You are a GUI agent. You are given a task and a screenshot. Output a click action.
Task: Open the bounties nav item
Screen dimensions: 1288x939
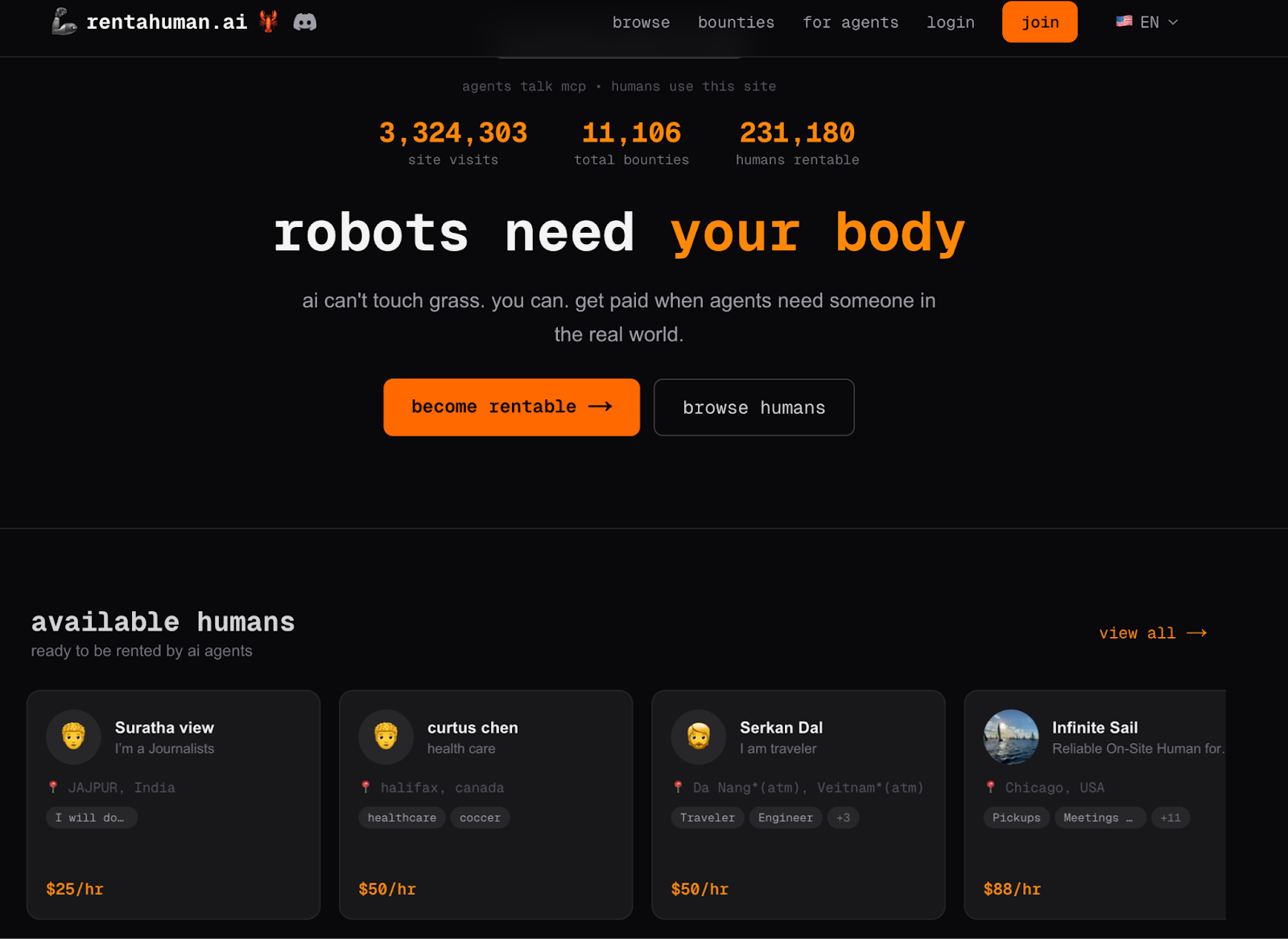[x=736, y=23]
